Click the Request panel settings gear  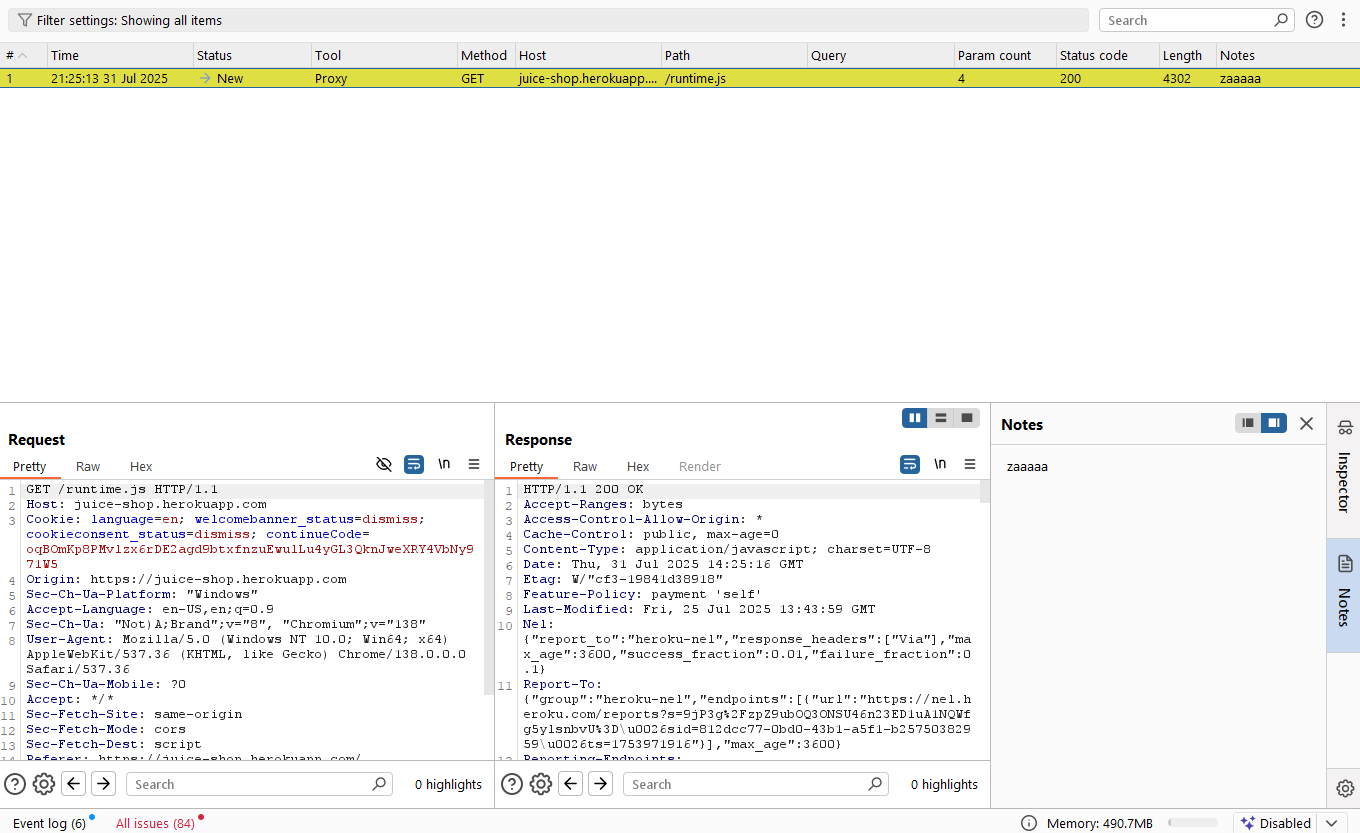pos(44,784)
